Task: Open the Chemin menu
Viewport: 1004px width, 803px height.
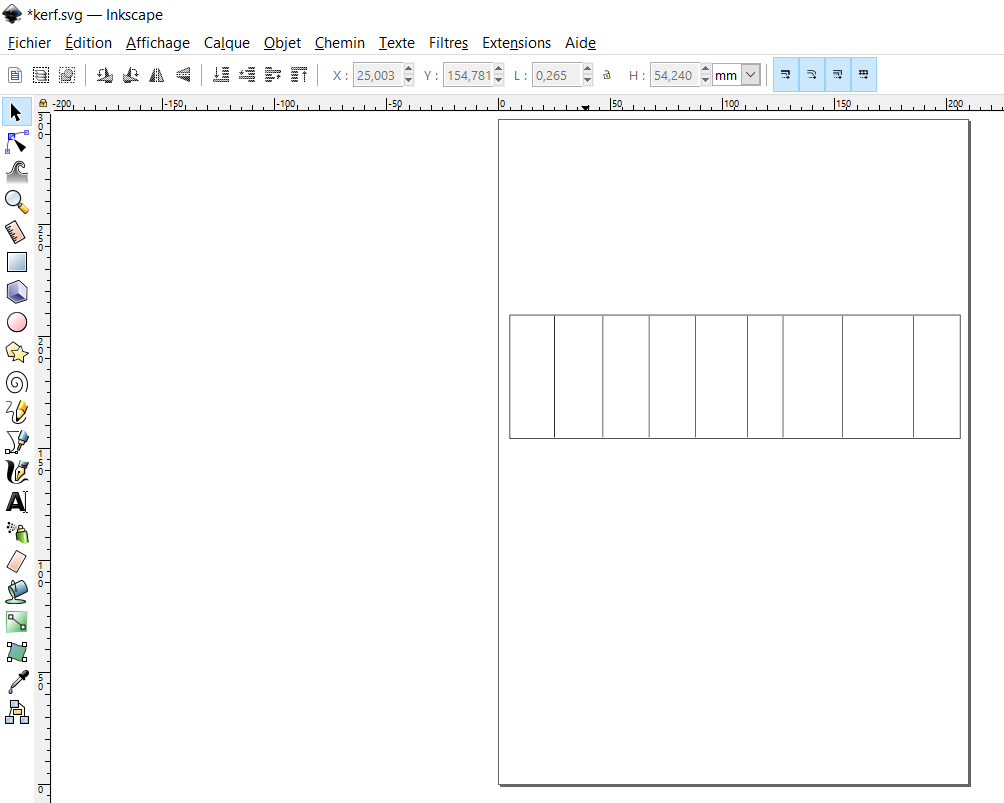Action: pos(339,43)
